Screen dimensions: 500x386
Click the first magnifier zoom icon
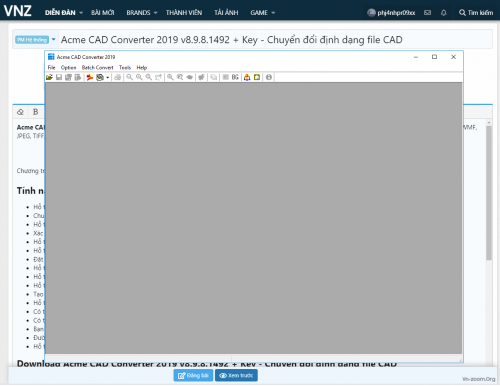coord(129,77)
